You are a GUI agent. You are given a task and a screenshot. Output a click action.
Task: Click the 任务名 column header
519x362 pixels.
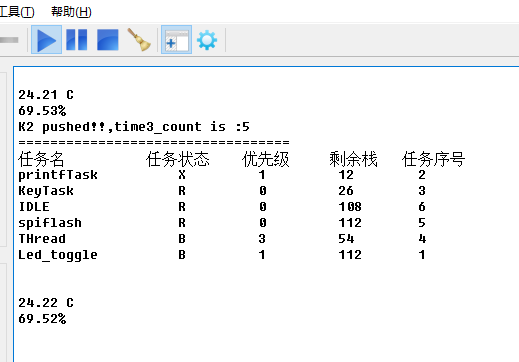coord(41,159)
